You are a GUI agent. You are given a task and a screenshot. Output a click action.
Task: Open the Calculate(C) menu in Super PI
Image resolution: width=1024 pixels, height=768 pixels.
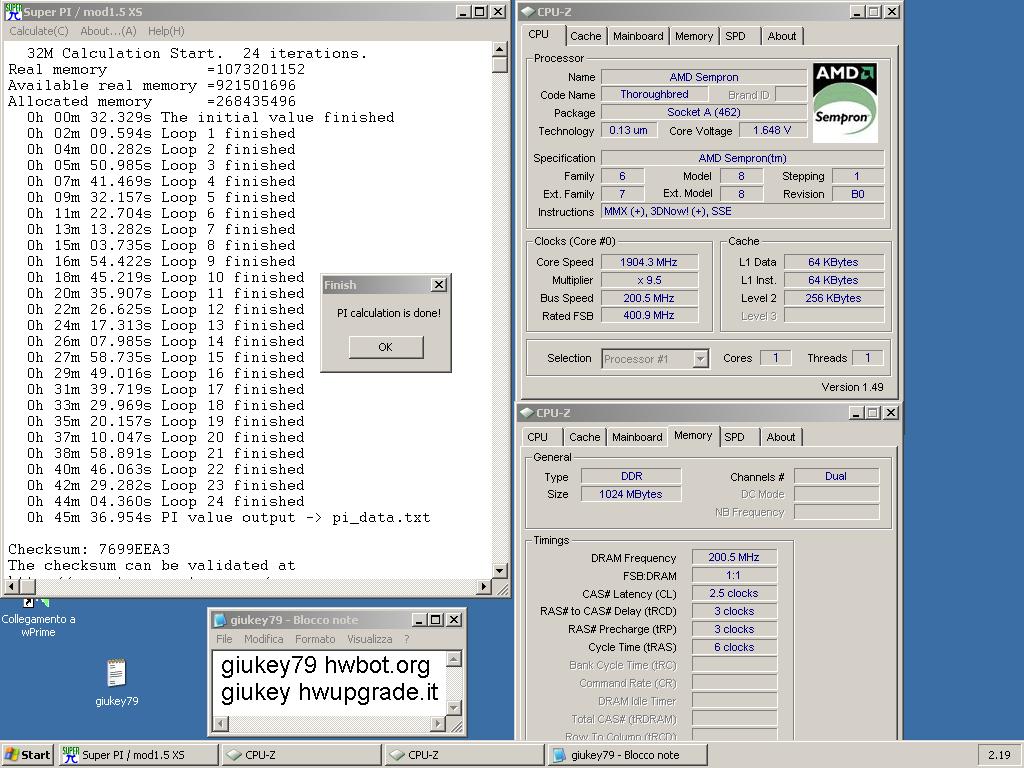click(x=39, y=31)
